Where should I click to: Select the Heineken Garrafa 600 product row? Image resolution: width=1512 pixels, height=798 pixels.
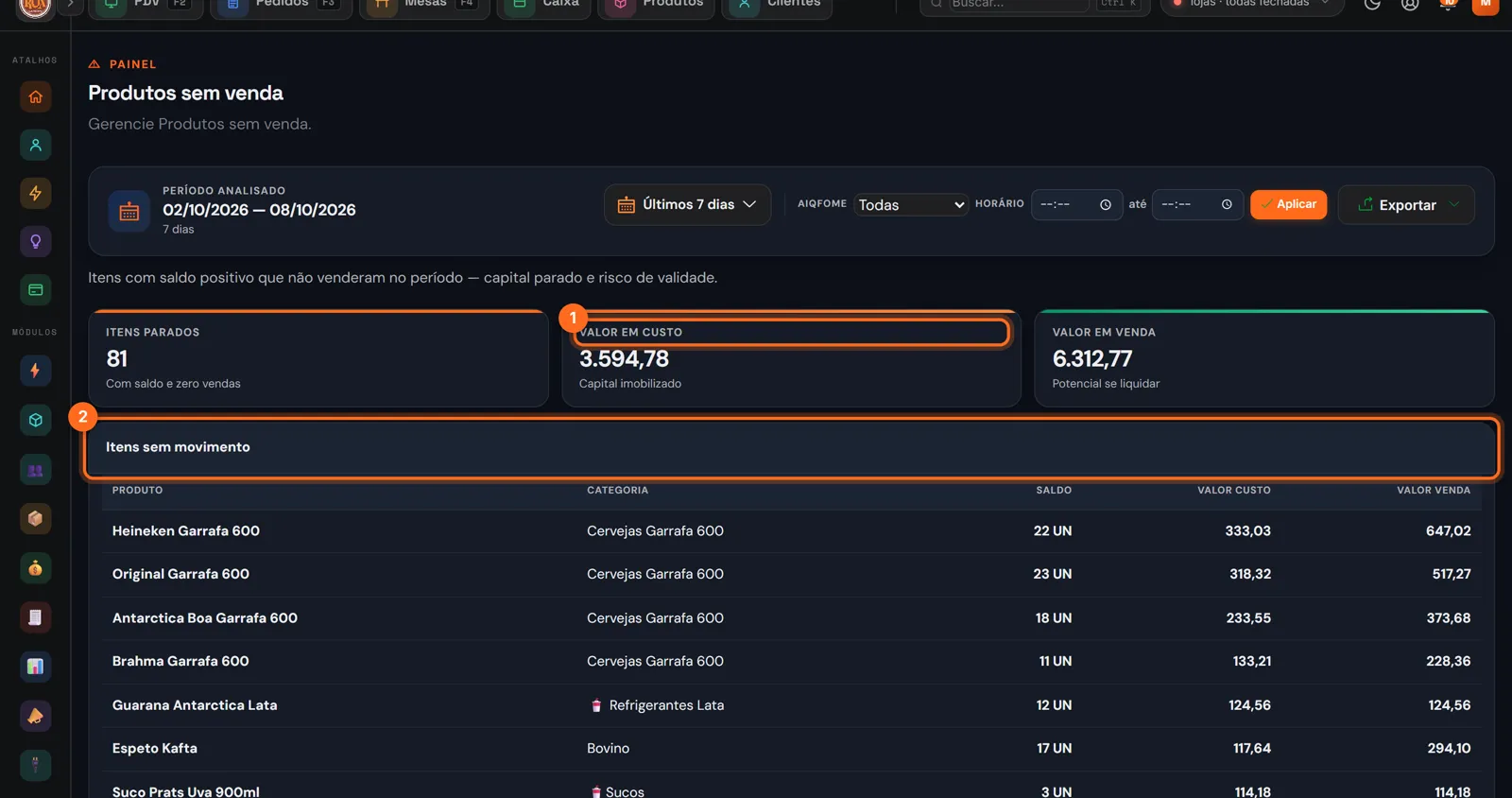click(792, 531)
